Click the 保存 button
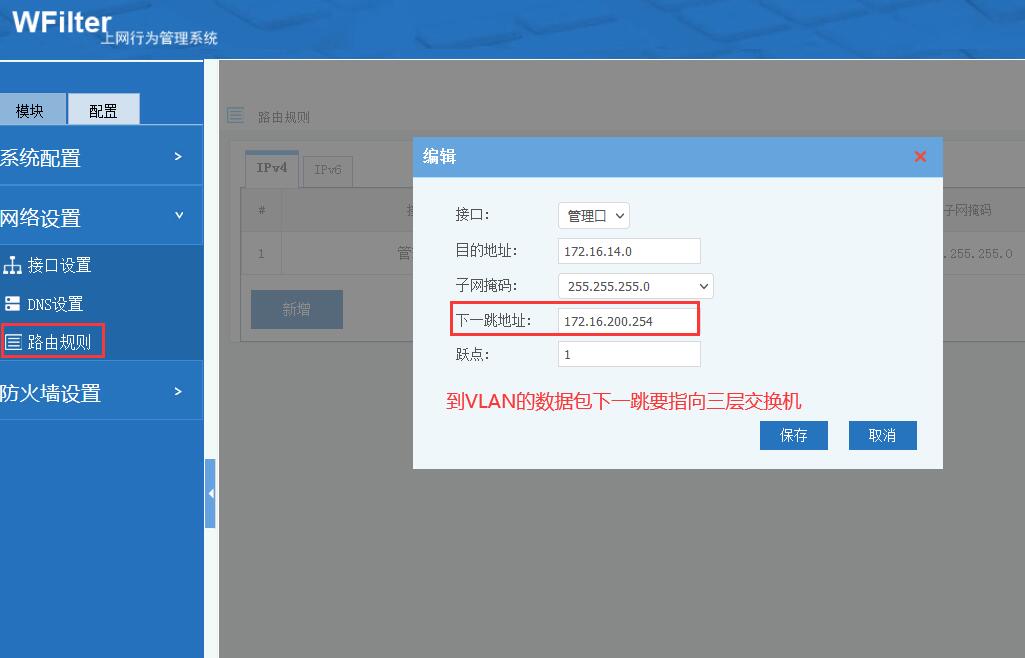The height and width of the screenshot is (658, 1025). pyautogui.click(x=794, y=436)
